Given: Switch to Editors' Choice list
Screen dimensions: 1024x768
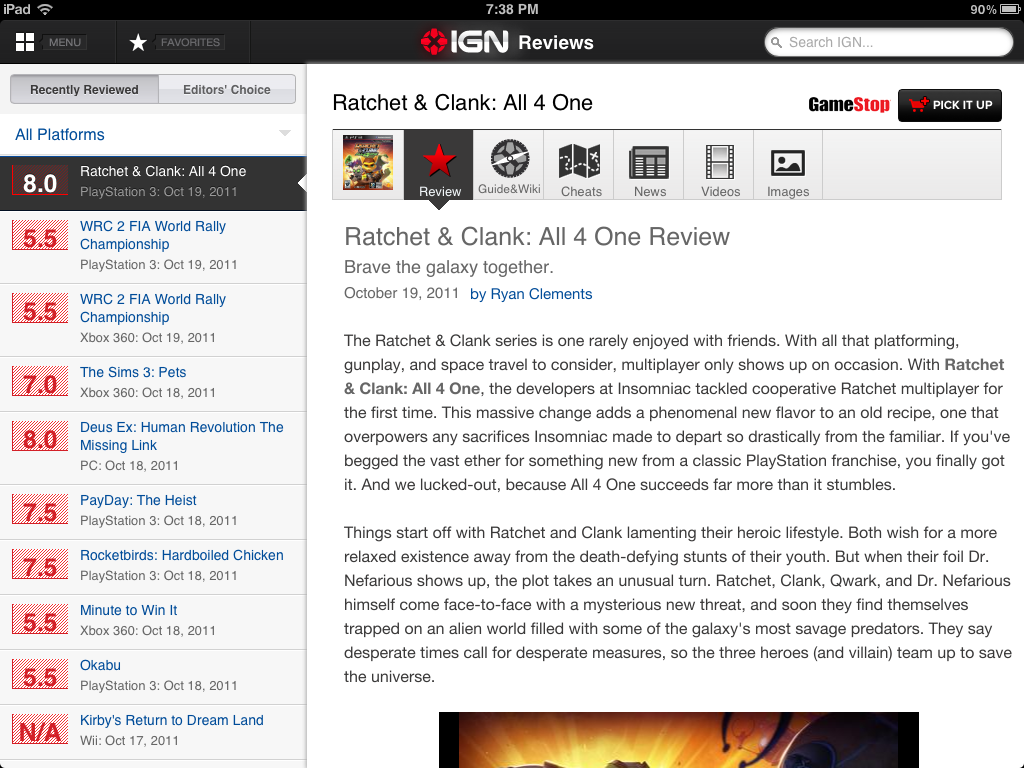Looking at the screenshot, I should tap(227, 89).
